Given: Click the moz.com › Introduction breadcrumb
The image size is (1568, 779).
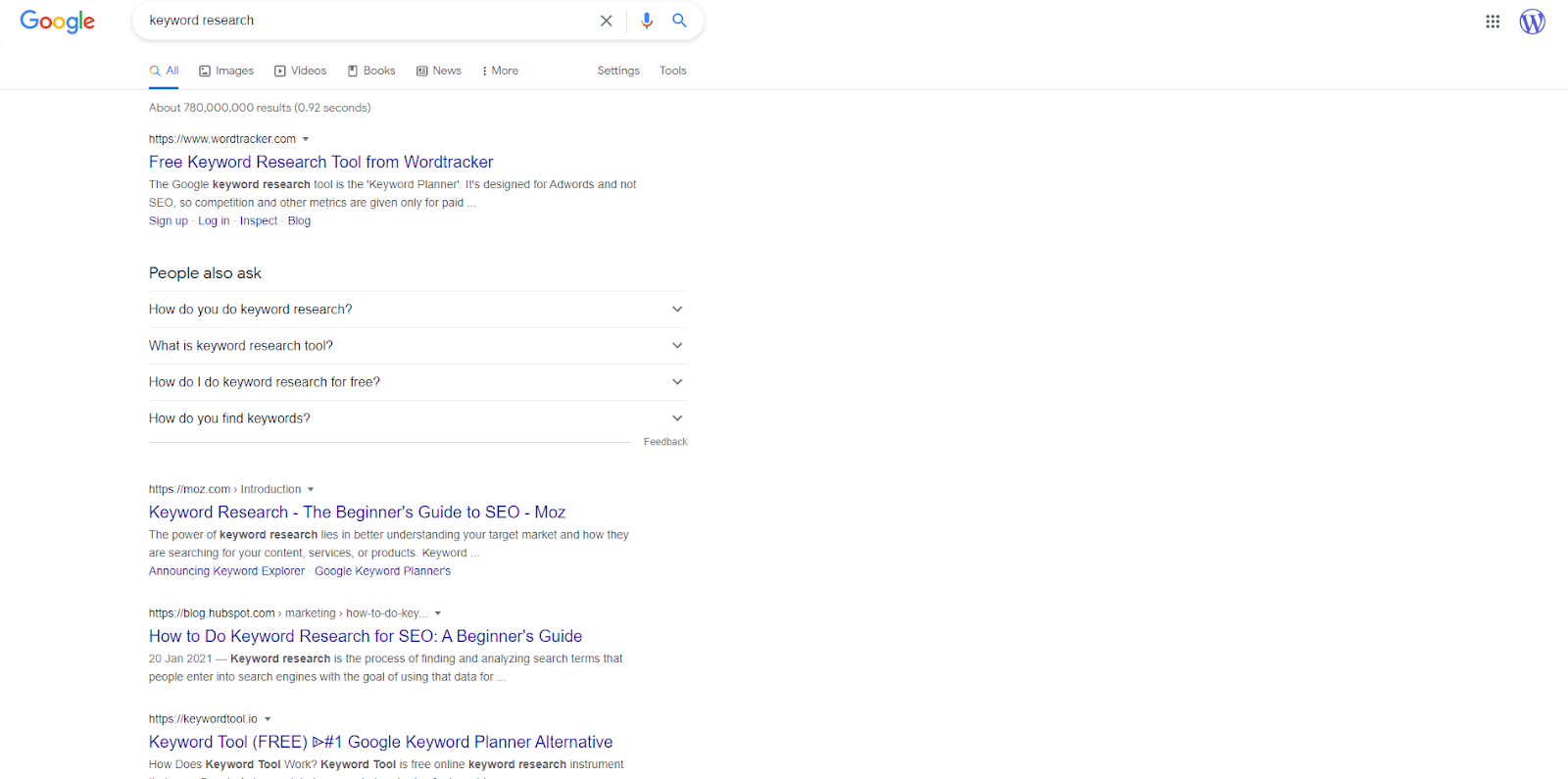Looking at the screenshot, I should point(225,489).
